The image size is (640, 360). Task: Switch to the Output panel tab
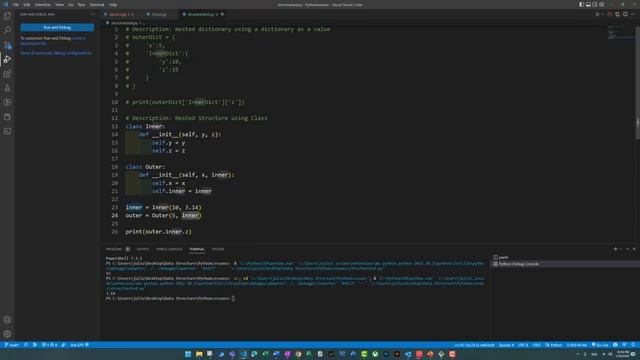[x=143, y=249]
